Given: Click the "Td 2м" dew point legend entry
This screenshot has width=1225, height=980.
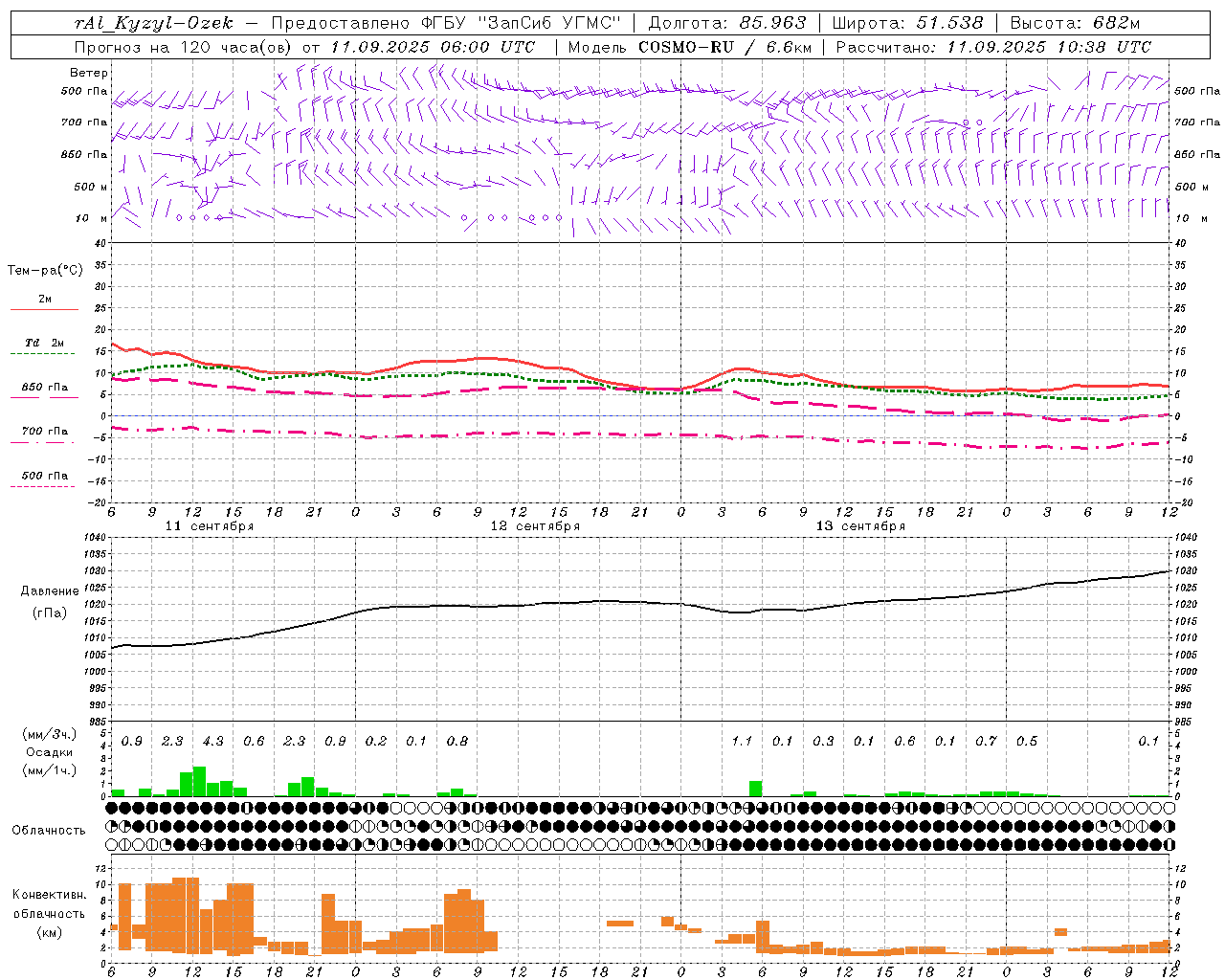Looking at the screenshot, I should pyautogui.click(x=45, y=343).
